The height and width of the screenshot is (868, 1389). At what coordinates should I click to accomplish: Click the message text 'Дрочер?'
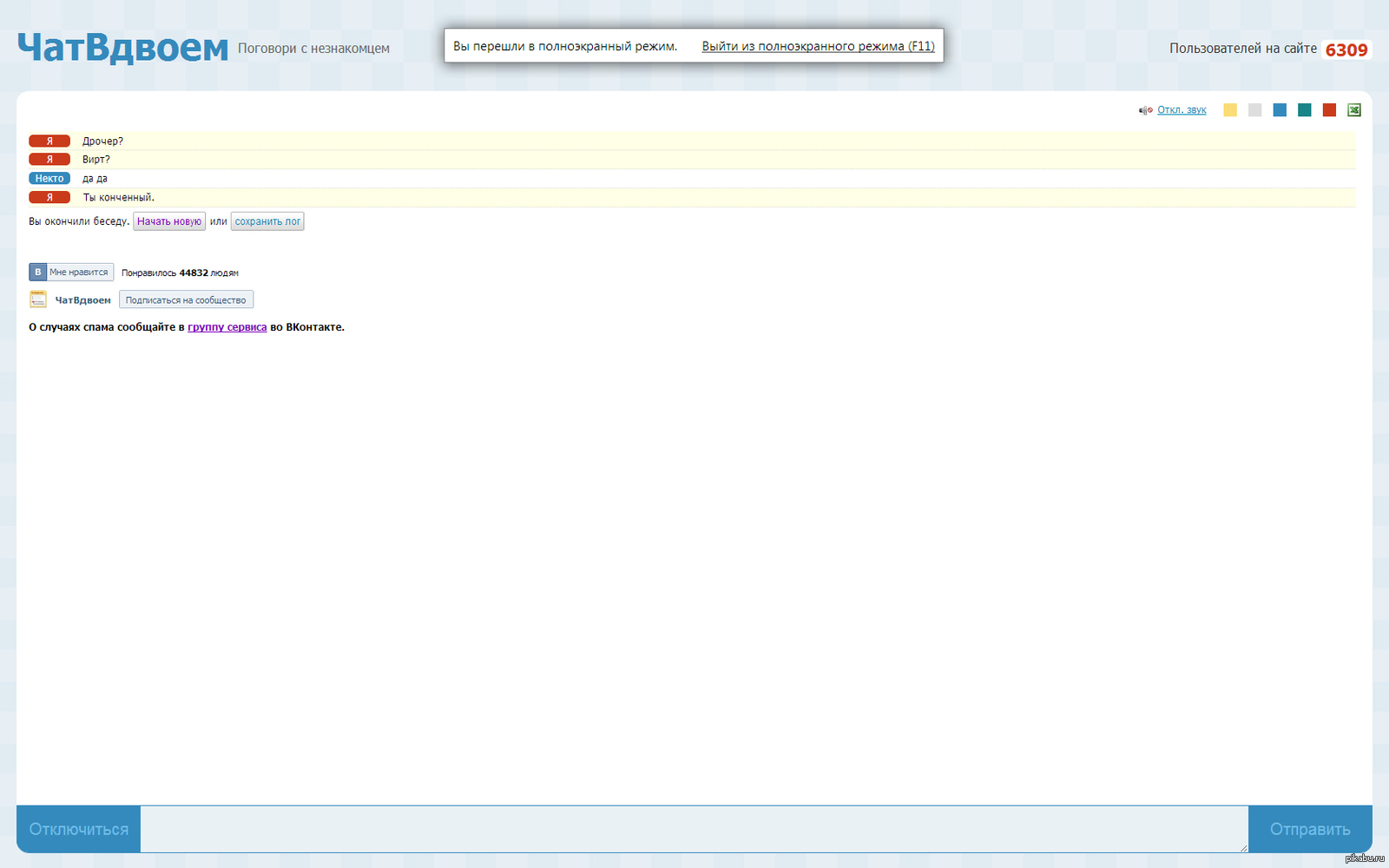pos(103,141)
